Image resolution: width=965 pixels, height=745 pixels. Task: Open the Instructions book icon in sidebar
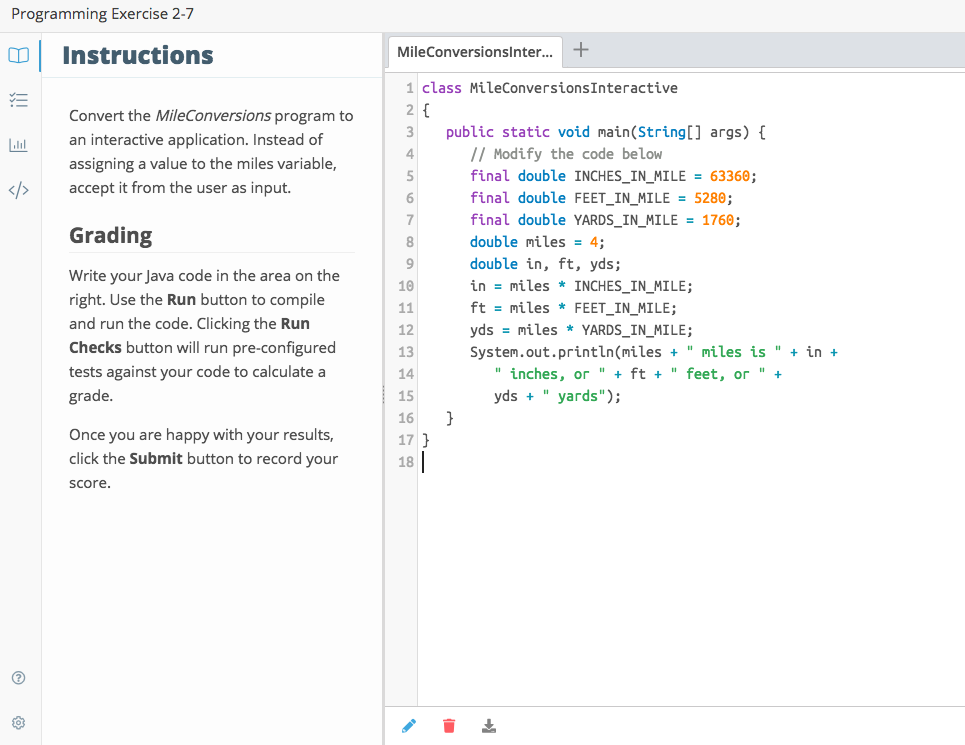click(18, 55)
